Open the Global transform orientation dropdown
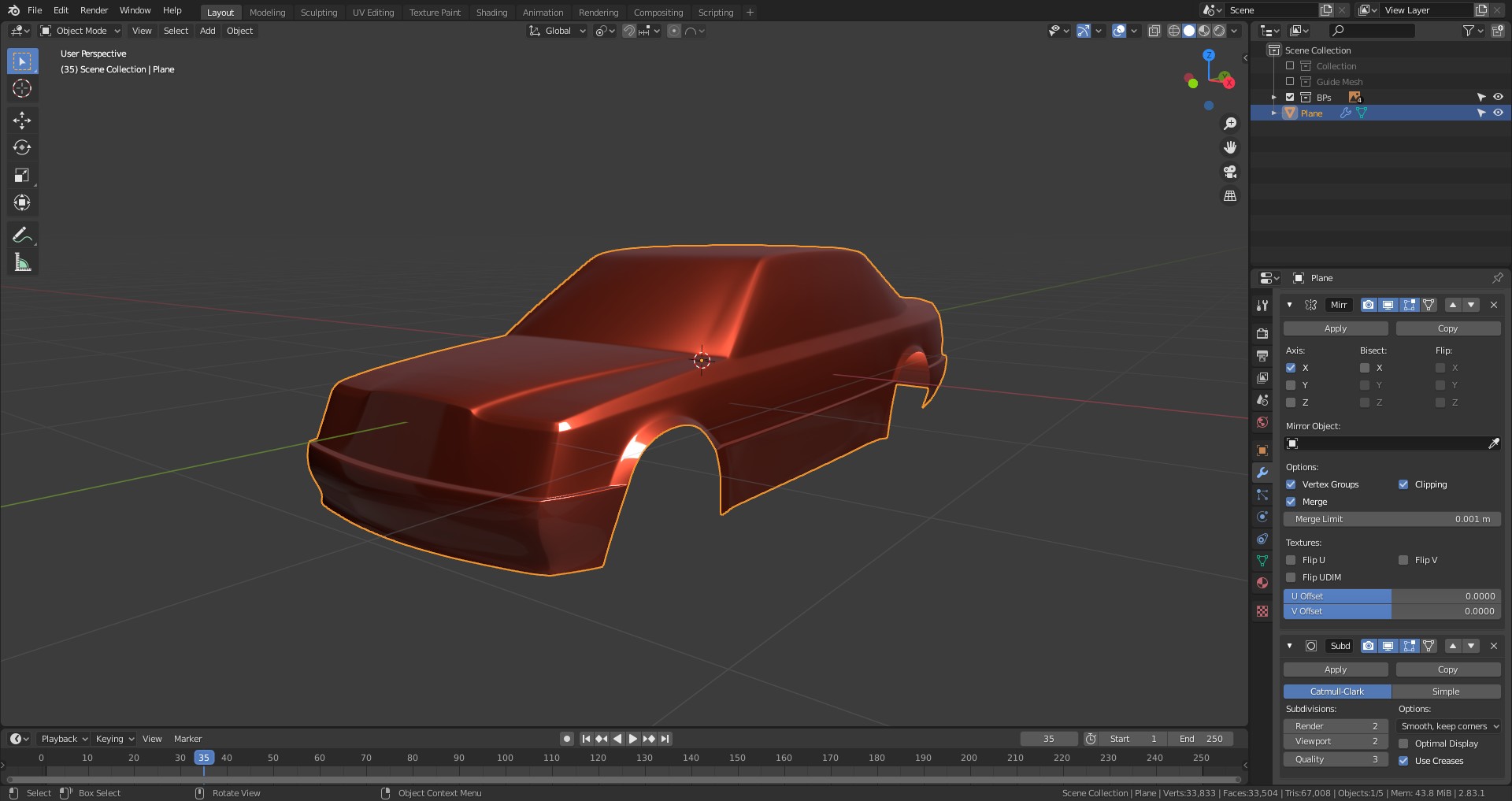Viewport: 1512px width, 801px height. point(558,31)
